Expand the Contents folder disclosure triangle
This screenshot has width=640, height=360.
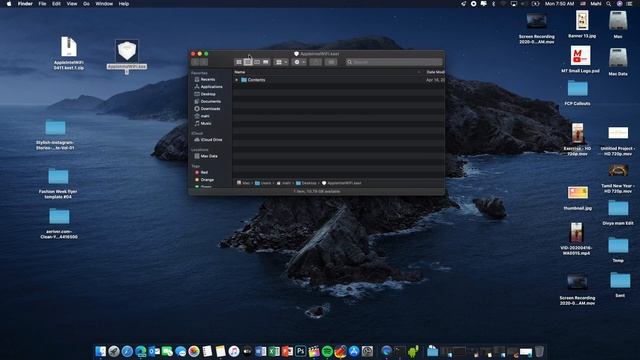pos(237,80)
